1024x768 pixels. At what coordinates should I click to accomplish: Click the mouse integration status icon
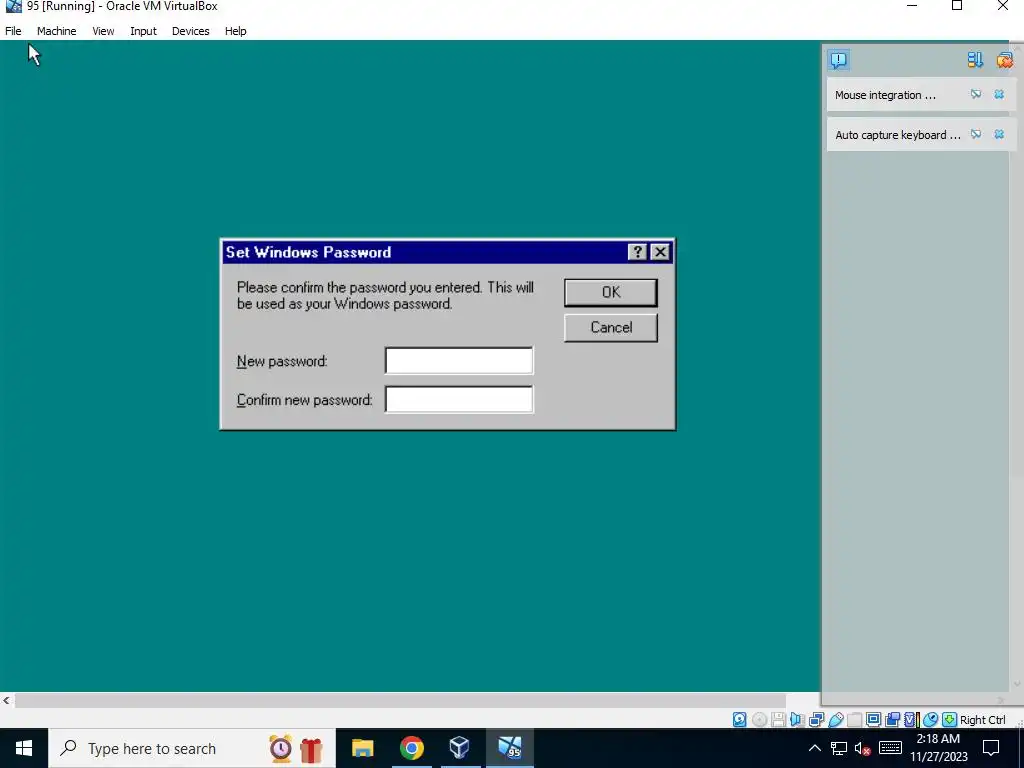tap(931, 720)
